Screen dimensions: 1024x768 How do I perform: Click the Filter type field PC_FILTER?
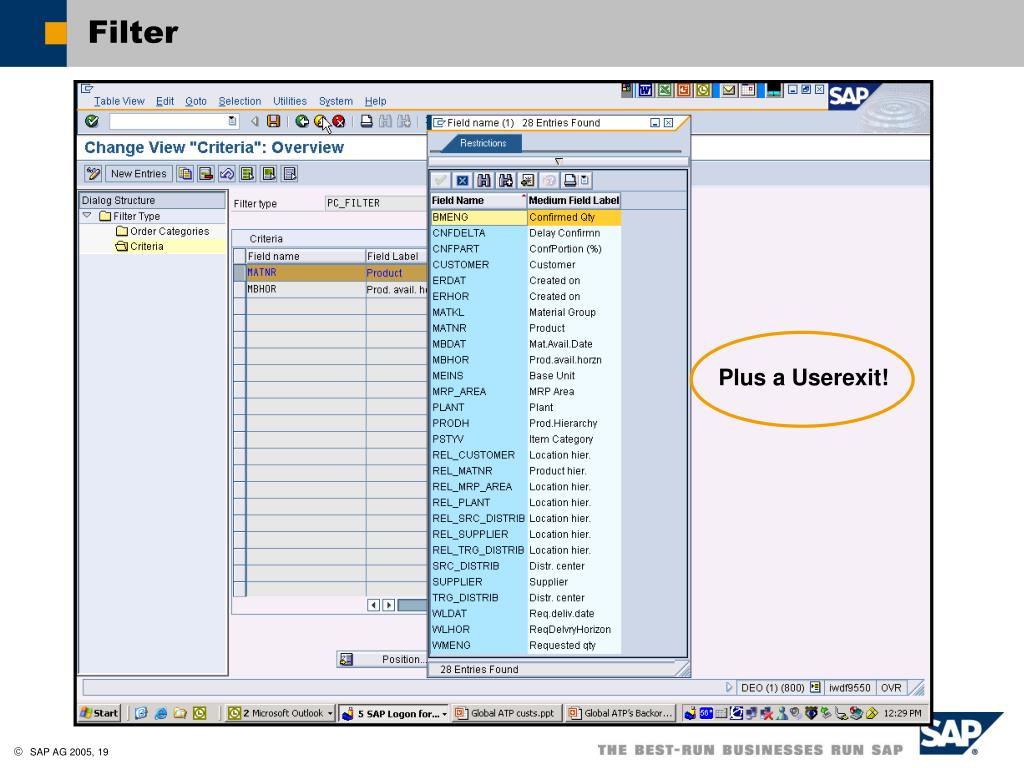[x=376, y=203]
